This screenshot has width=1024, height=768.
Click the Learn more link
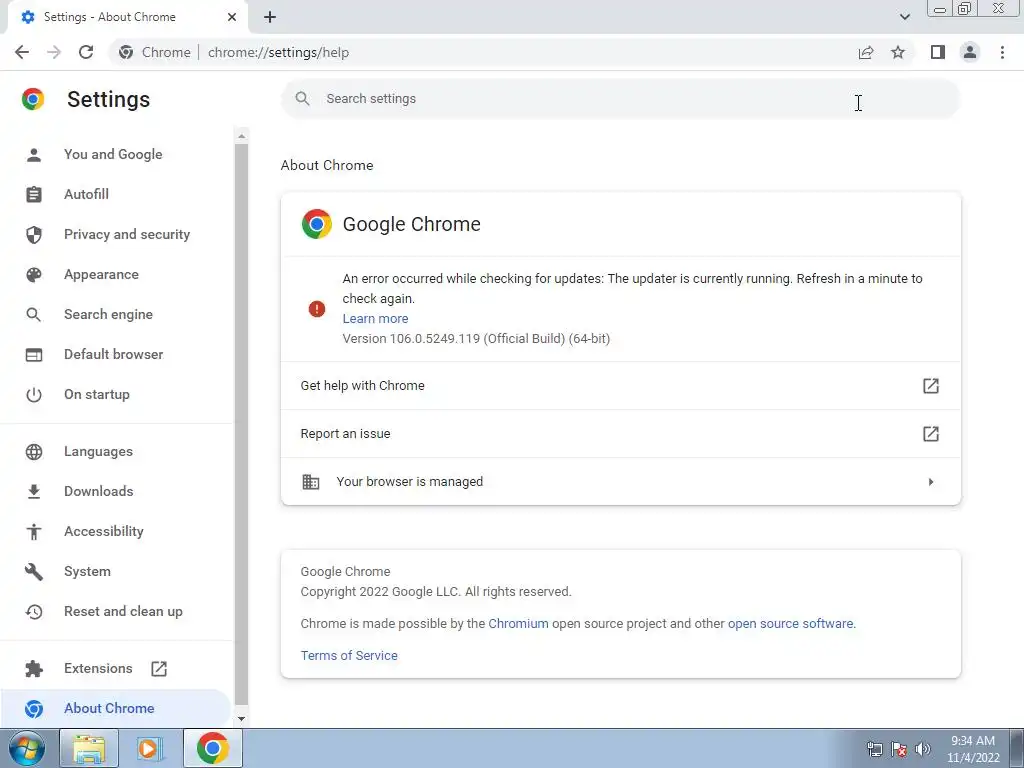click(376, 319)
